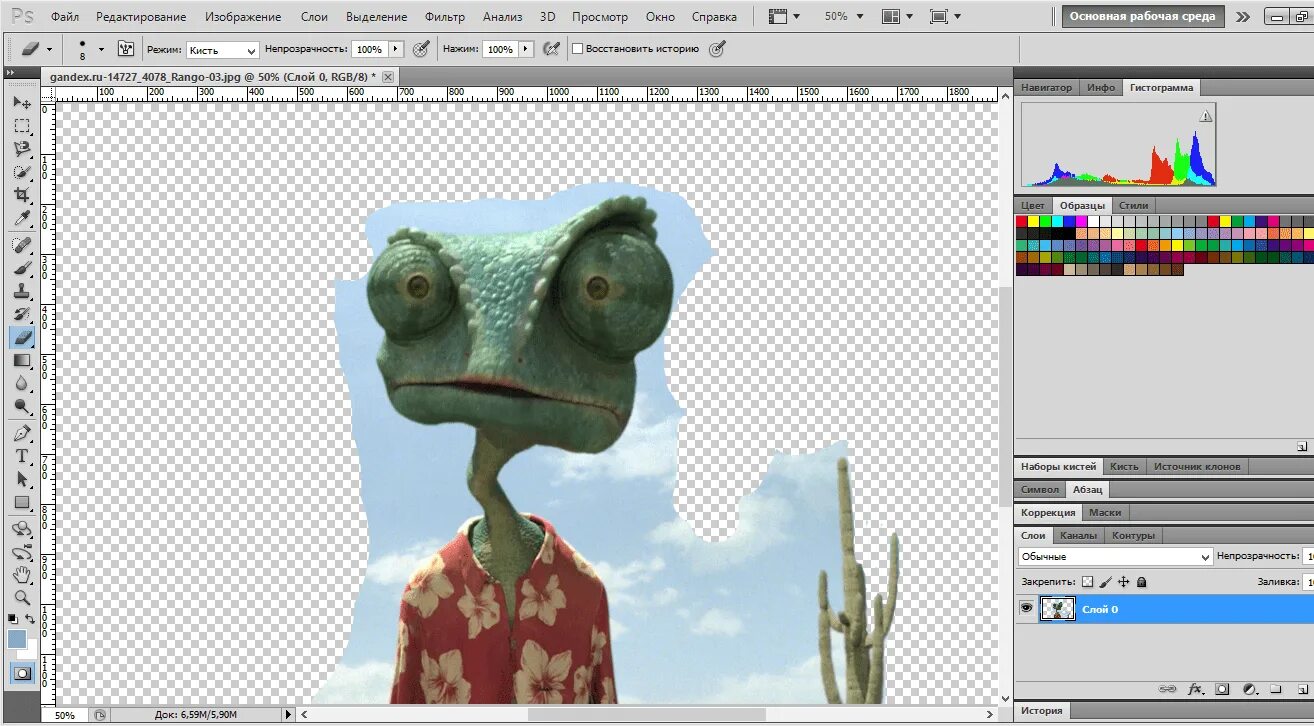The height and width of the screenshot is (726, 1314).
Task: Select the Pen tool
Action: tap(22, 433)
